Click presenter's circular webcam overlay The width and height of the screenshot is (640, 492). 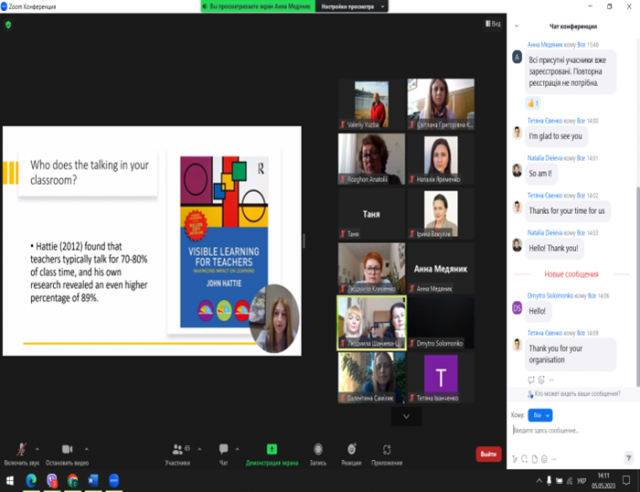pyautogui.click(x=274, y=318)
